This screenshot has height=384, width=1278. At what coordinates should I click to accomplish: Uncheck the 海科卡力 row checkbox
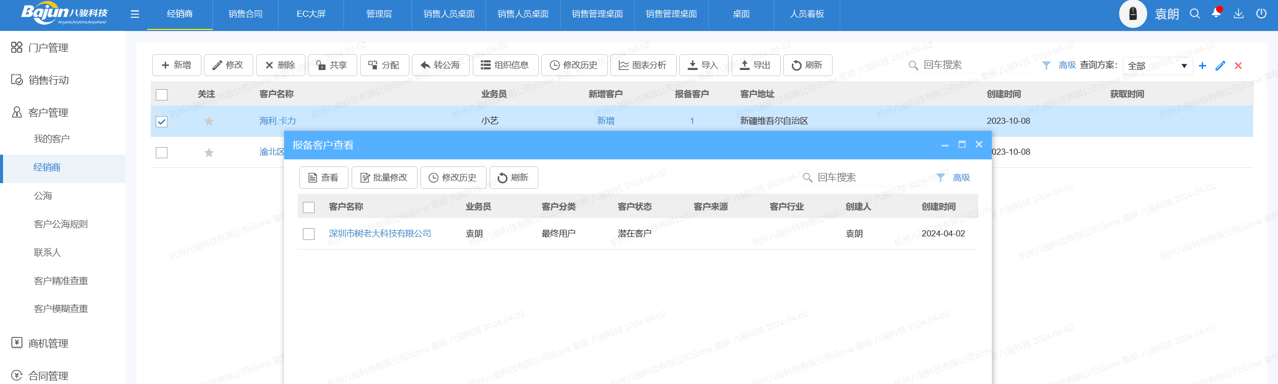tap(162, 121)
